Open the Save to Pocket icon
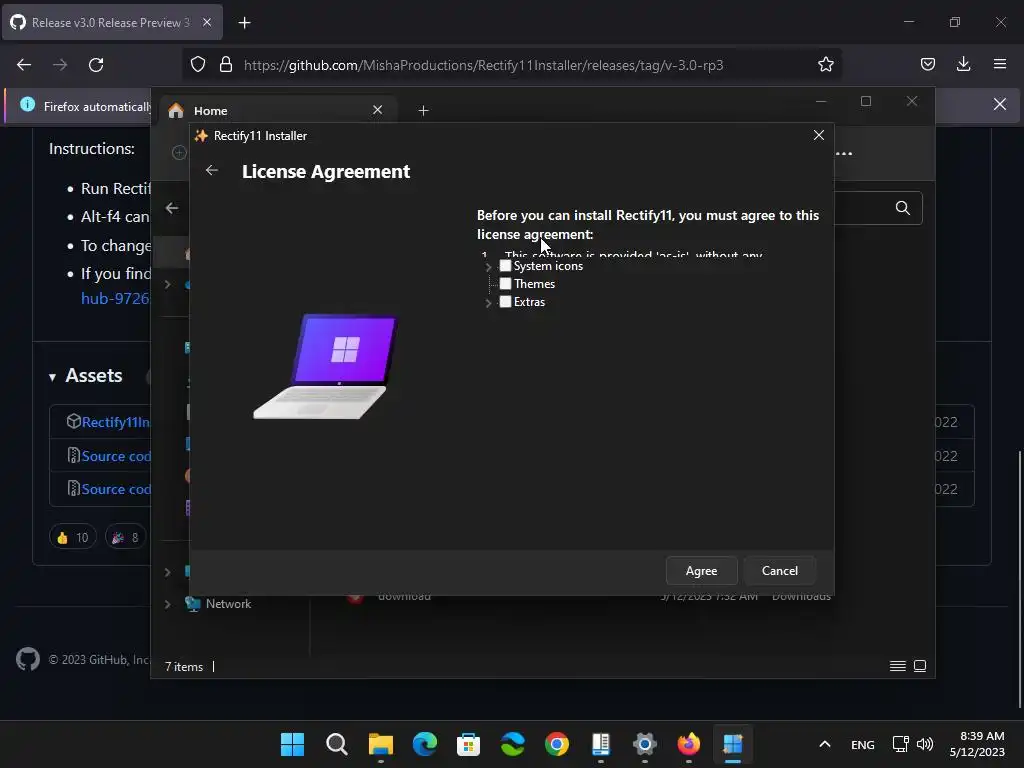The width and height of the screenshot is (1024, 768). click(927, 64)
